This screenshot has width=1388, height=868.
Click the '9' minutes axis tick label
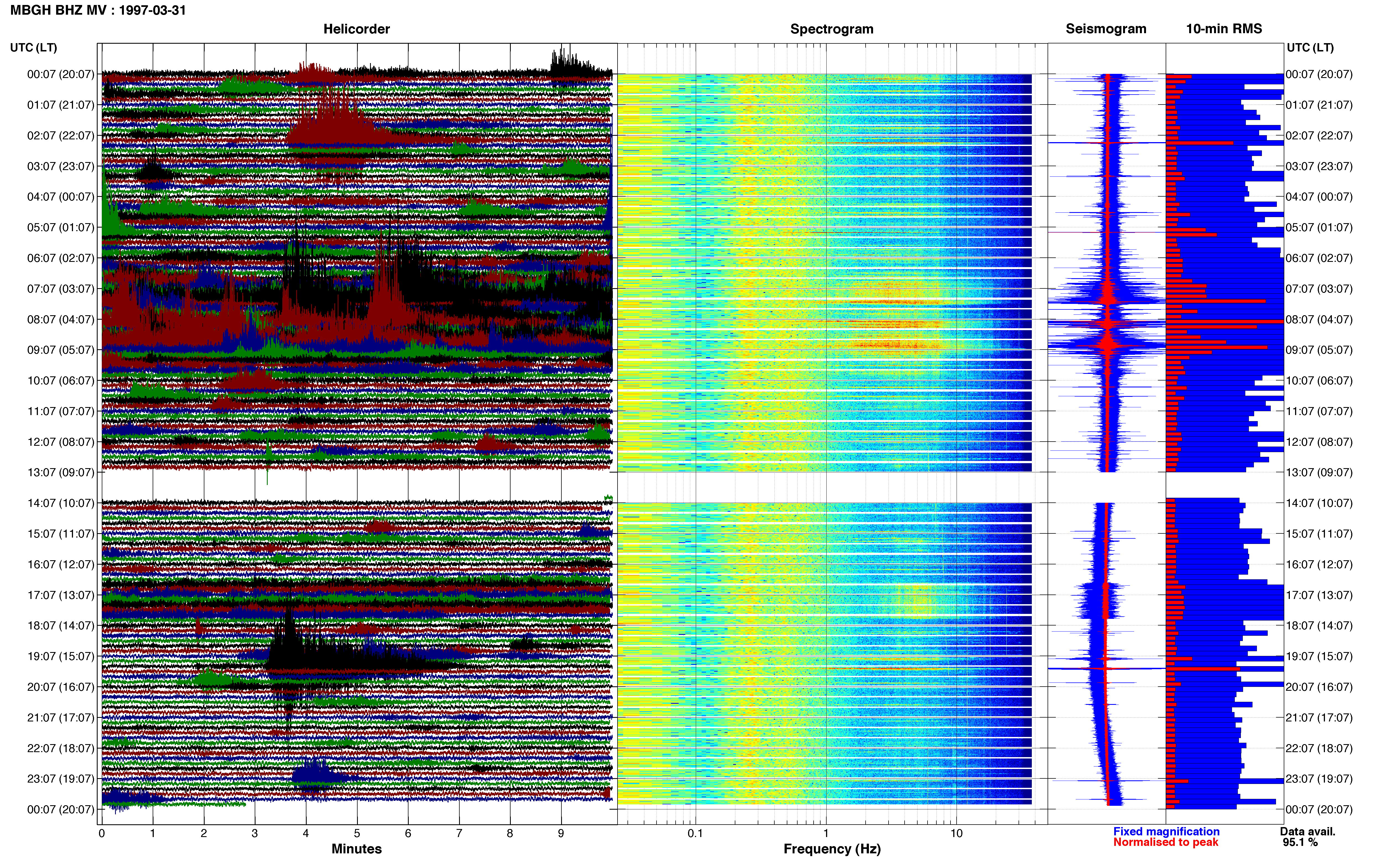click(561, 833)
